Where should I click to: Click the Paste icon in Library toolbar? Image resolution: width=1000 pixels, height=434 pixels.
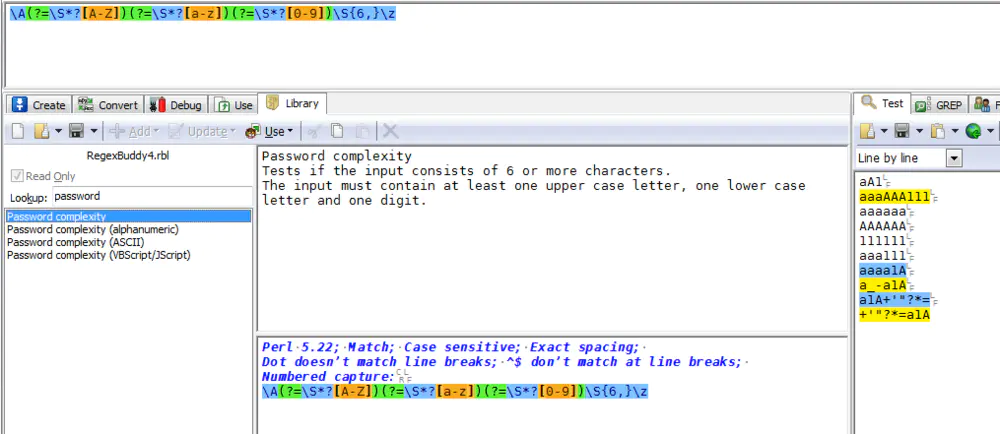[362, 131]
